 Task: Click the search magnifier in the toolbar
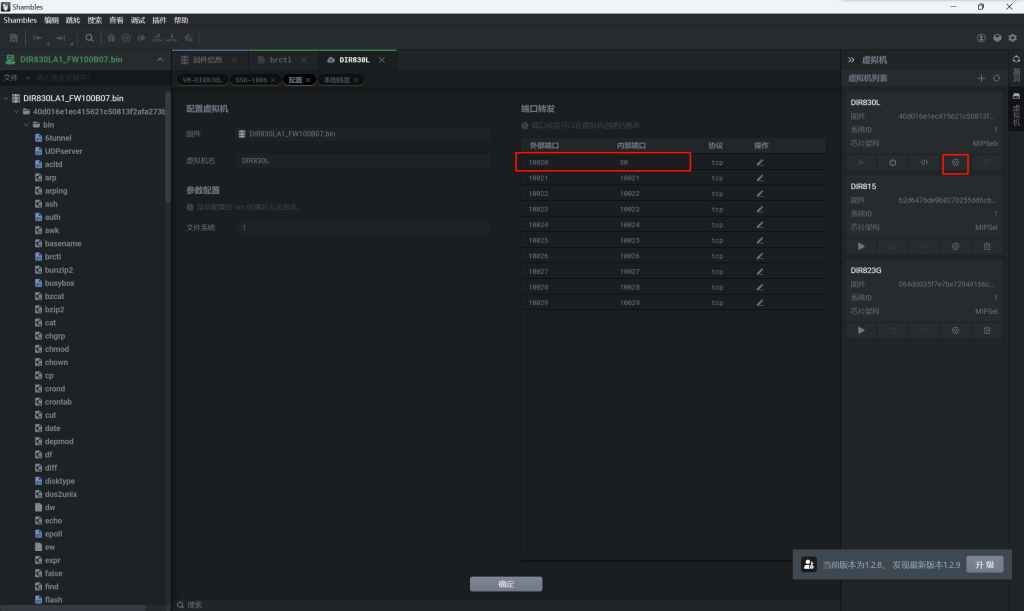pyautogui.click(x=89, y=38)
